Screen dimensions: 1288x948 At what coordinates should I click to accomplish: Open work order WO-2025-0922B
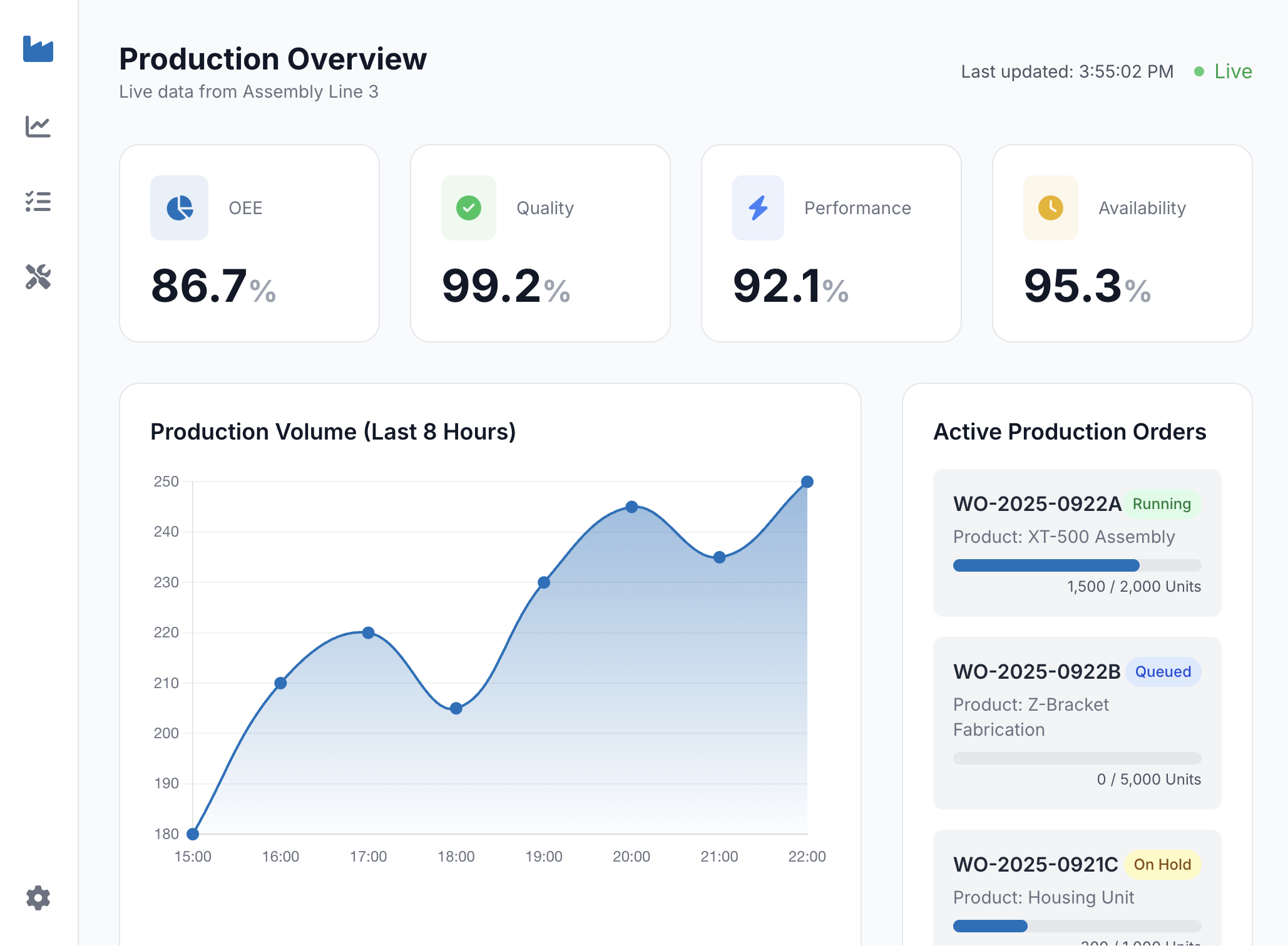click(1037, 672)
